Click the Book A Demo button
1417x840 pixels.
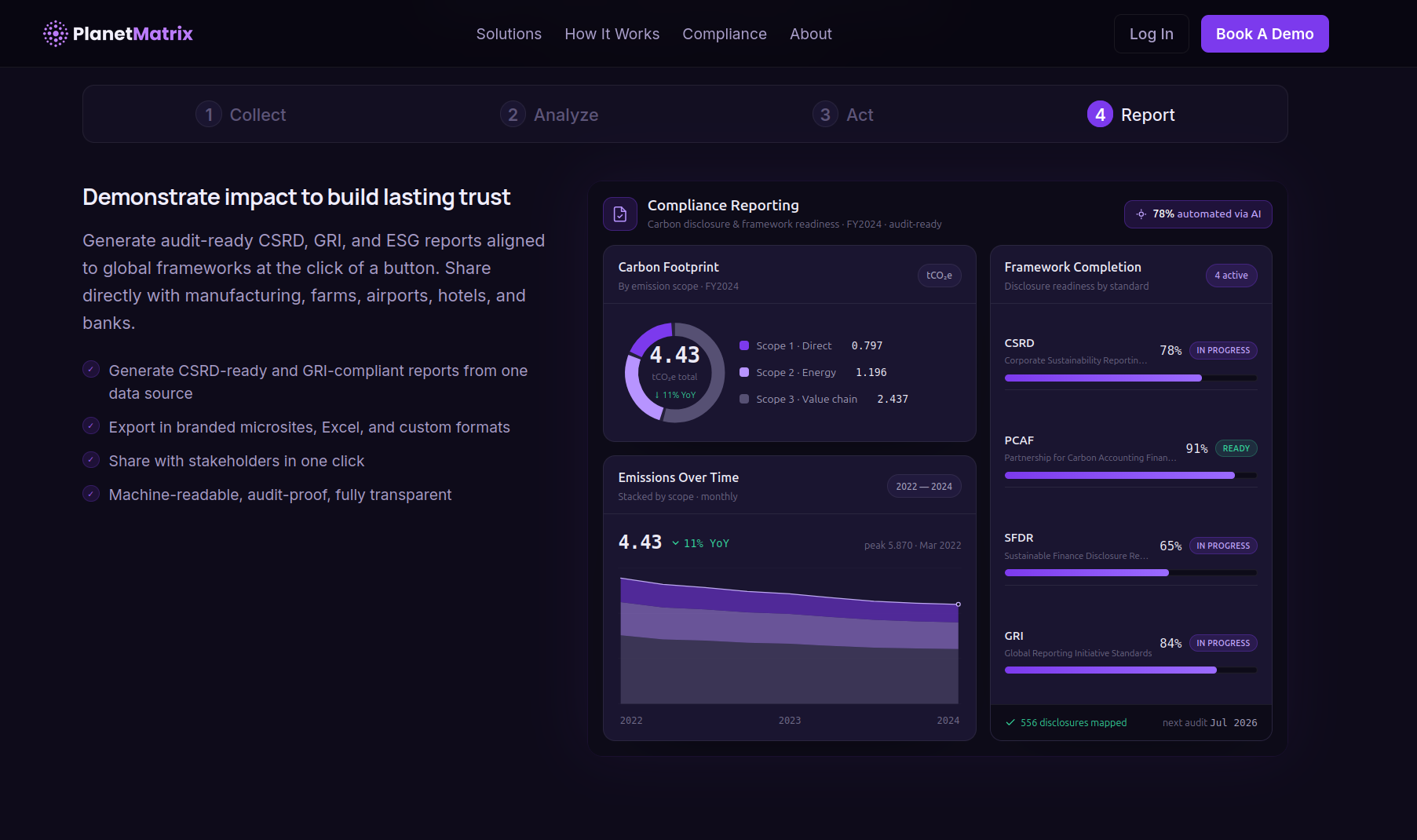[x=1265, y=34]
